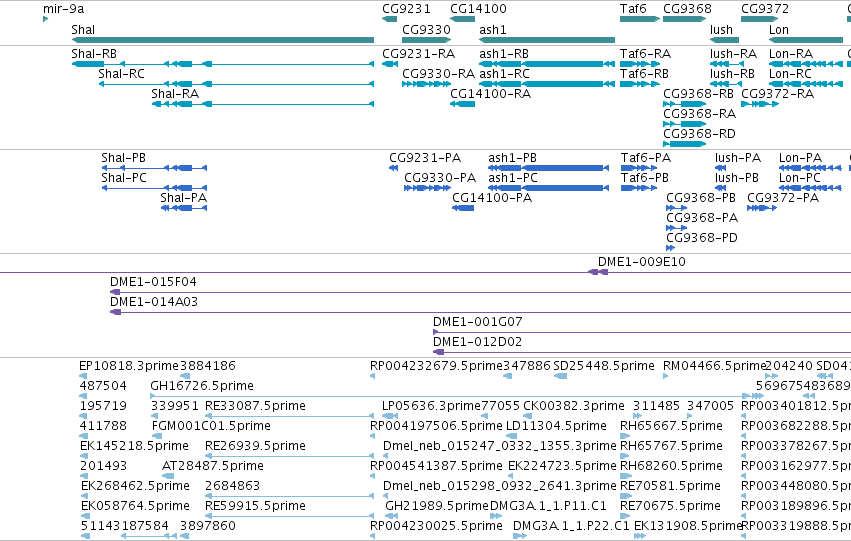Click the LD11304.5prime EST label
851x541 pixels.
(556, 427)
